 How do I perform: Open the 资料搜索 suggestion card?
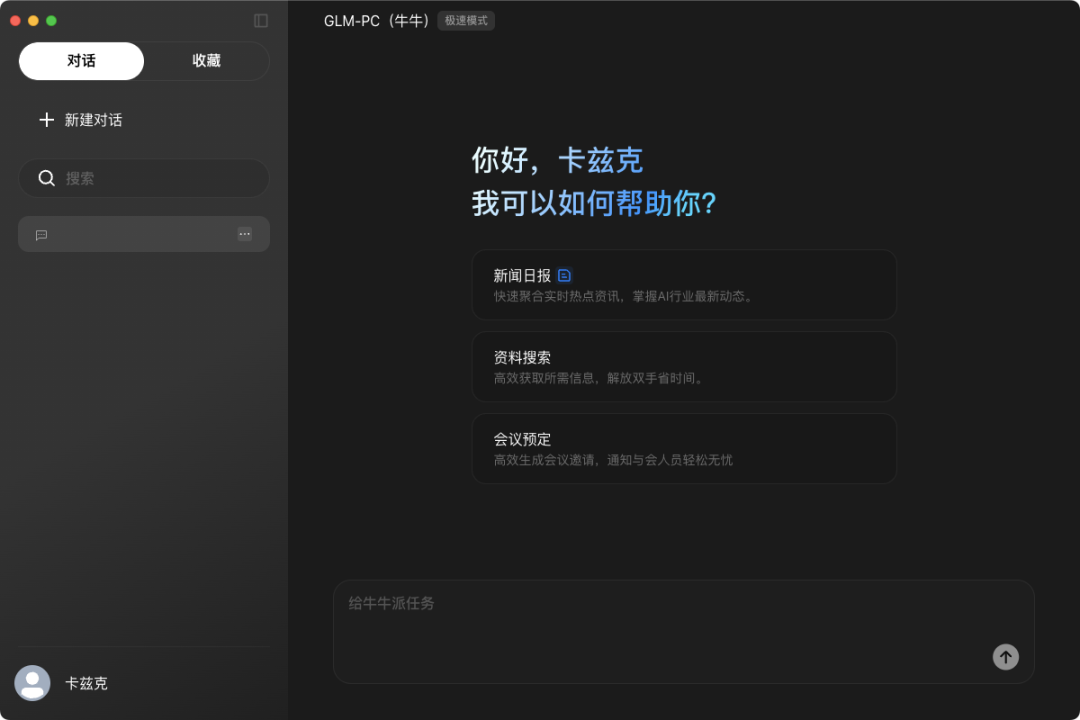tap(684, 366)
